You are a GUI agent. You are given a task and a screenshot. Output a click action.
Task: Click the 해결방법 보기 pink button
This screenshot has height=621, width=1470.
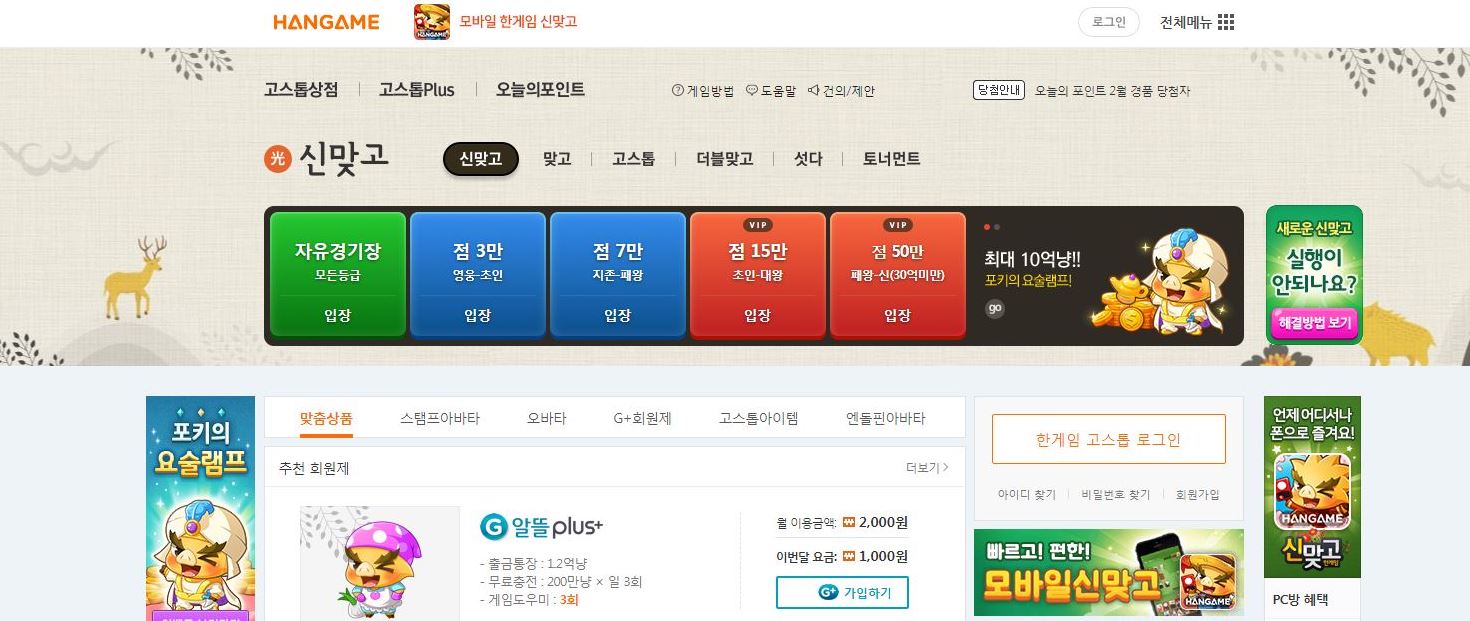tap(1314, 323)
